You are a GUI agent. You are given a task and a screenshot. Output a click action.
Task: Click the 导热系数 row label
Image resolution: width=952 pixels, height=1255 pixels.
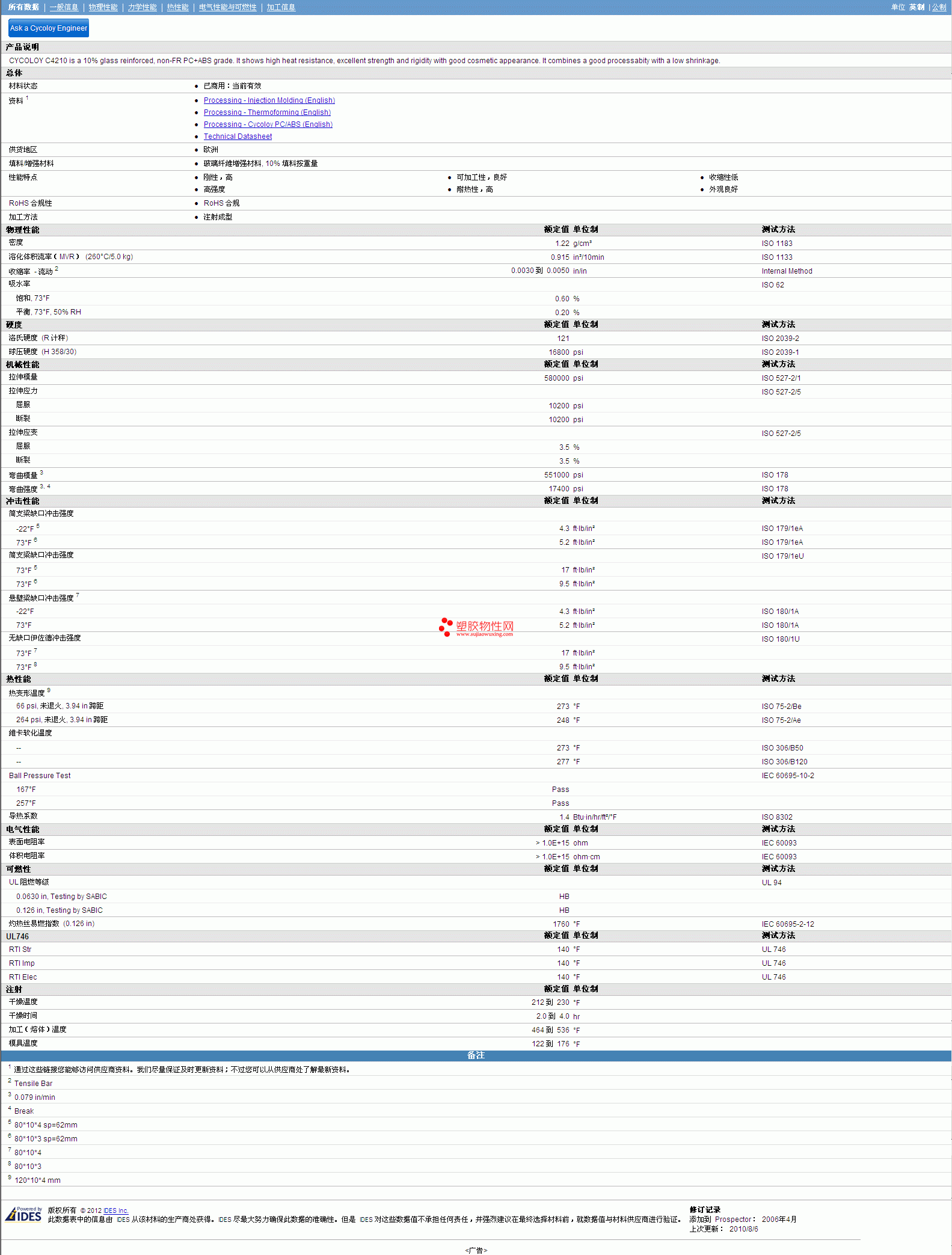[23, 816]
